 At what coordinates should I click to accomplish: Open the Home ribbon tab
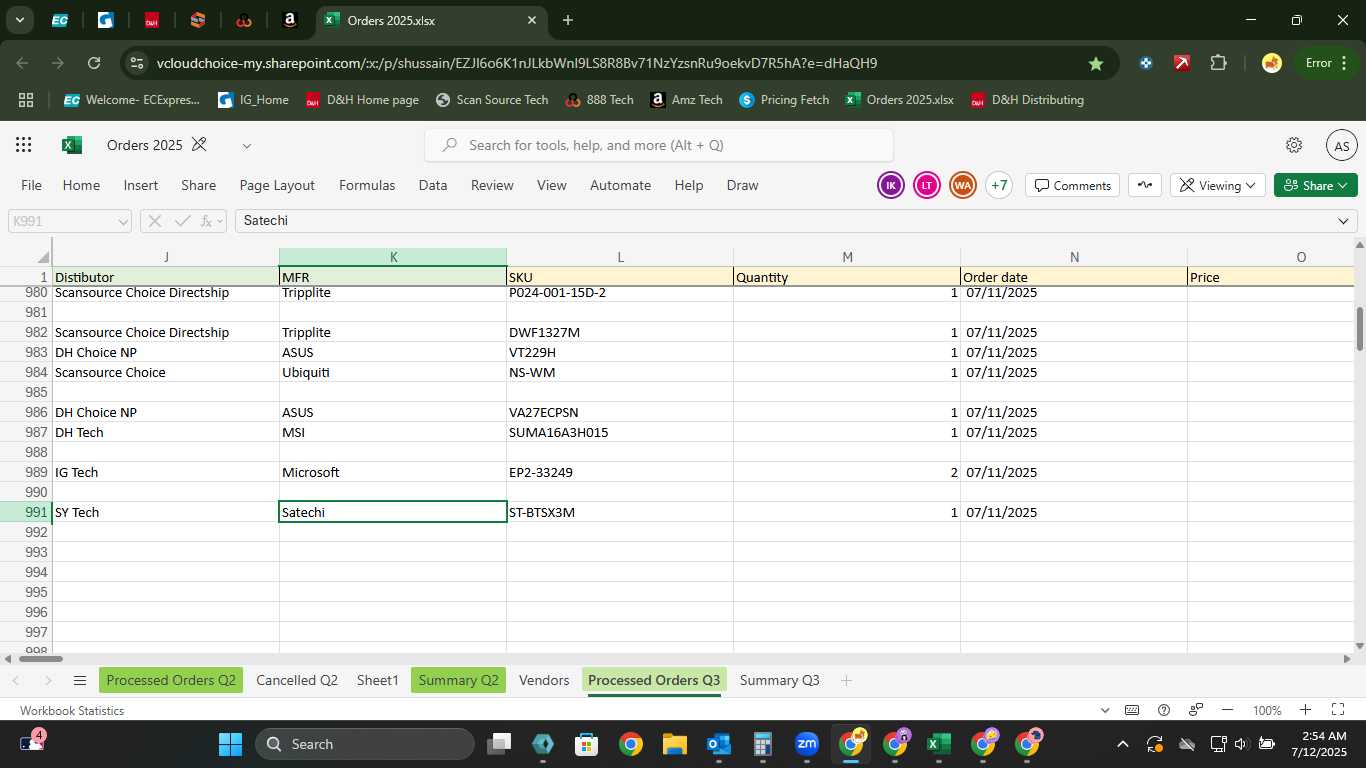pyautogui.click(x=81, y=185)
